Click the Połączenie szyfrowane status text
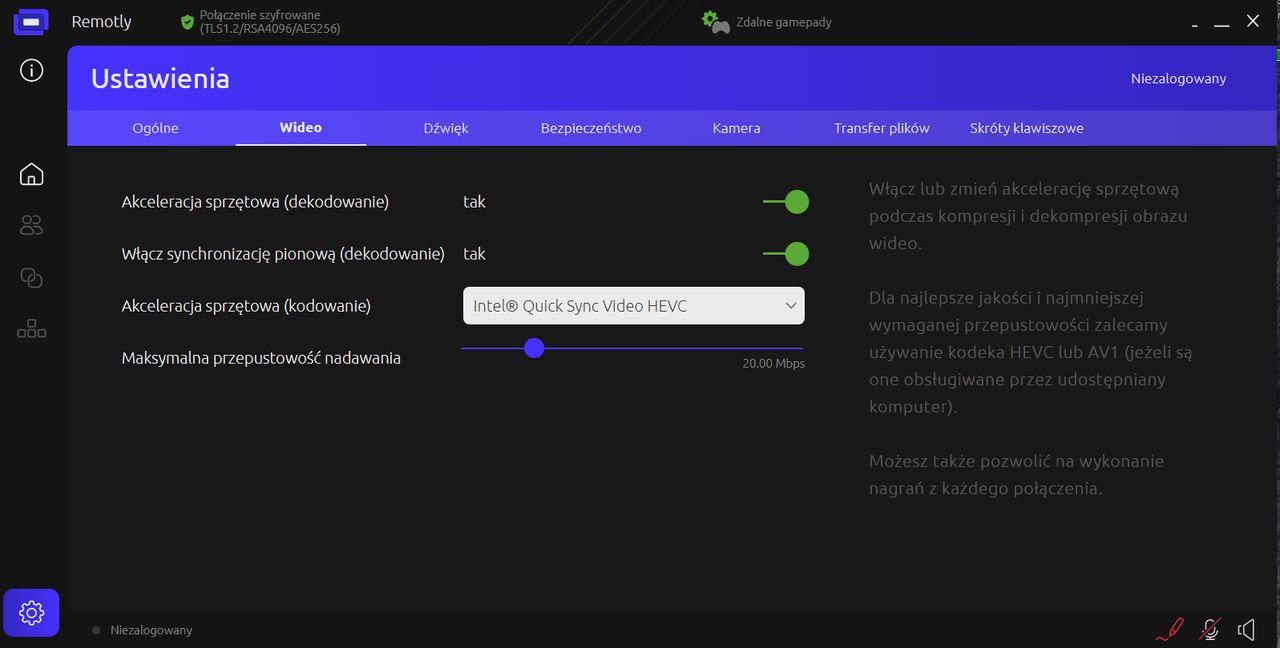 pos(270,22)
